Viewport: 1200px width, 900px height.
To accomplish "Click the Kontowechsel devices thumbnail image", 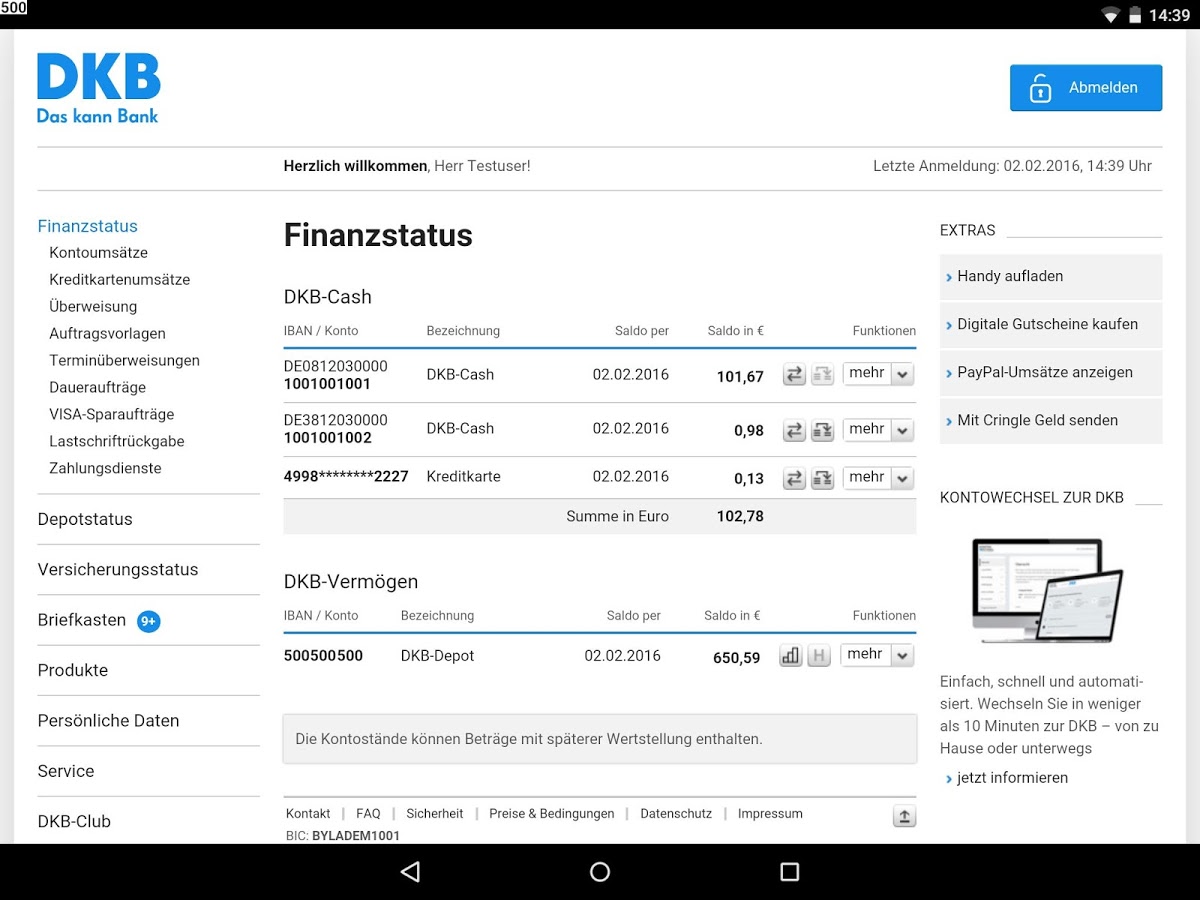I will pyautogui.click(x=1048, y=590).
